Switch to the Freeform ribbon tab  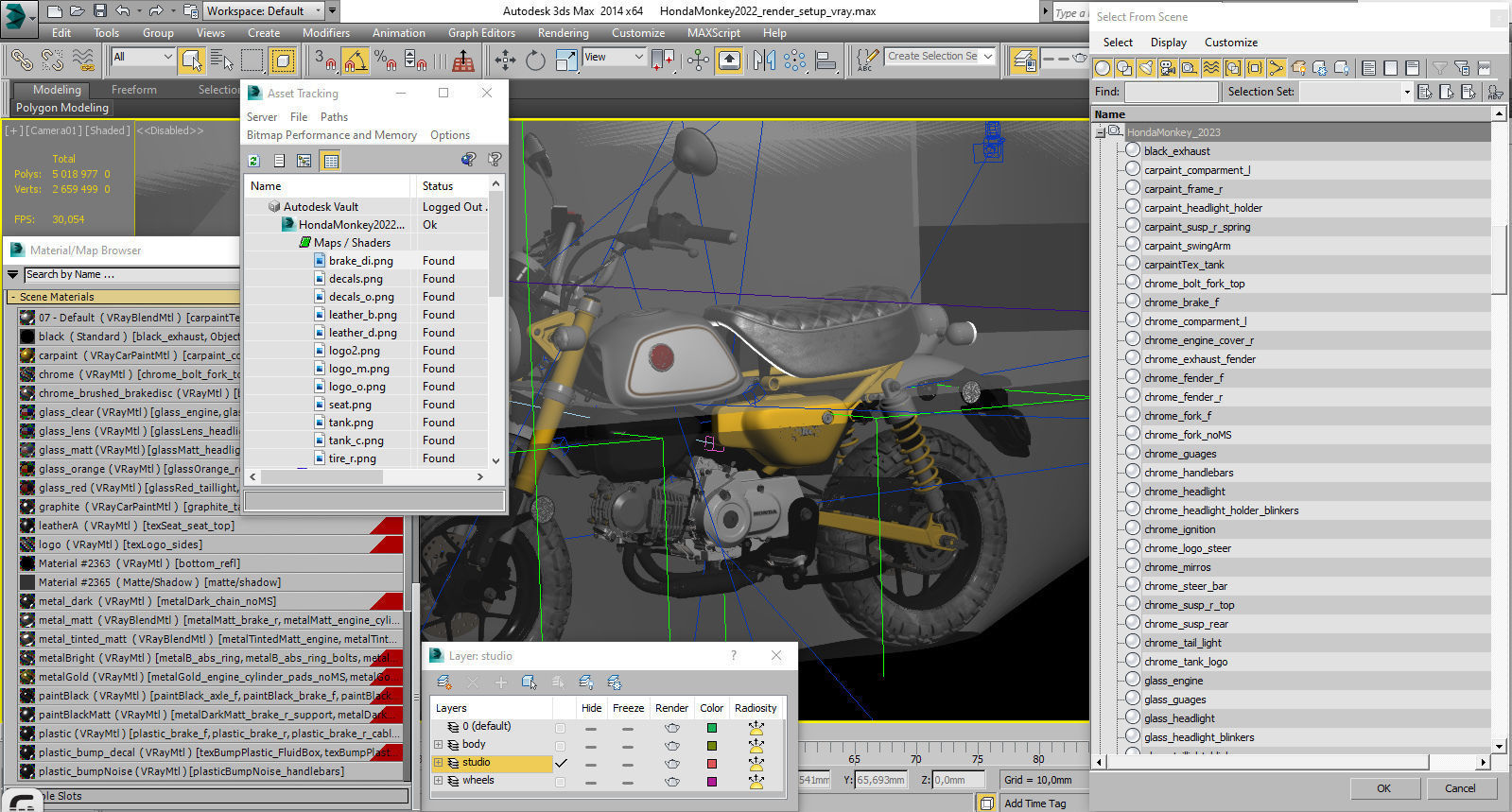click(134, 90)
